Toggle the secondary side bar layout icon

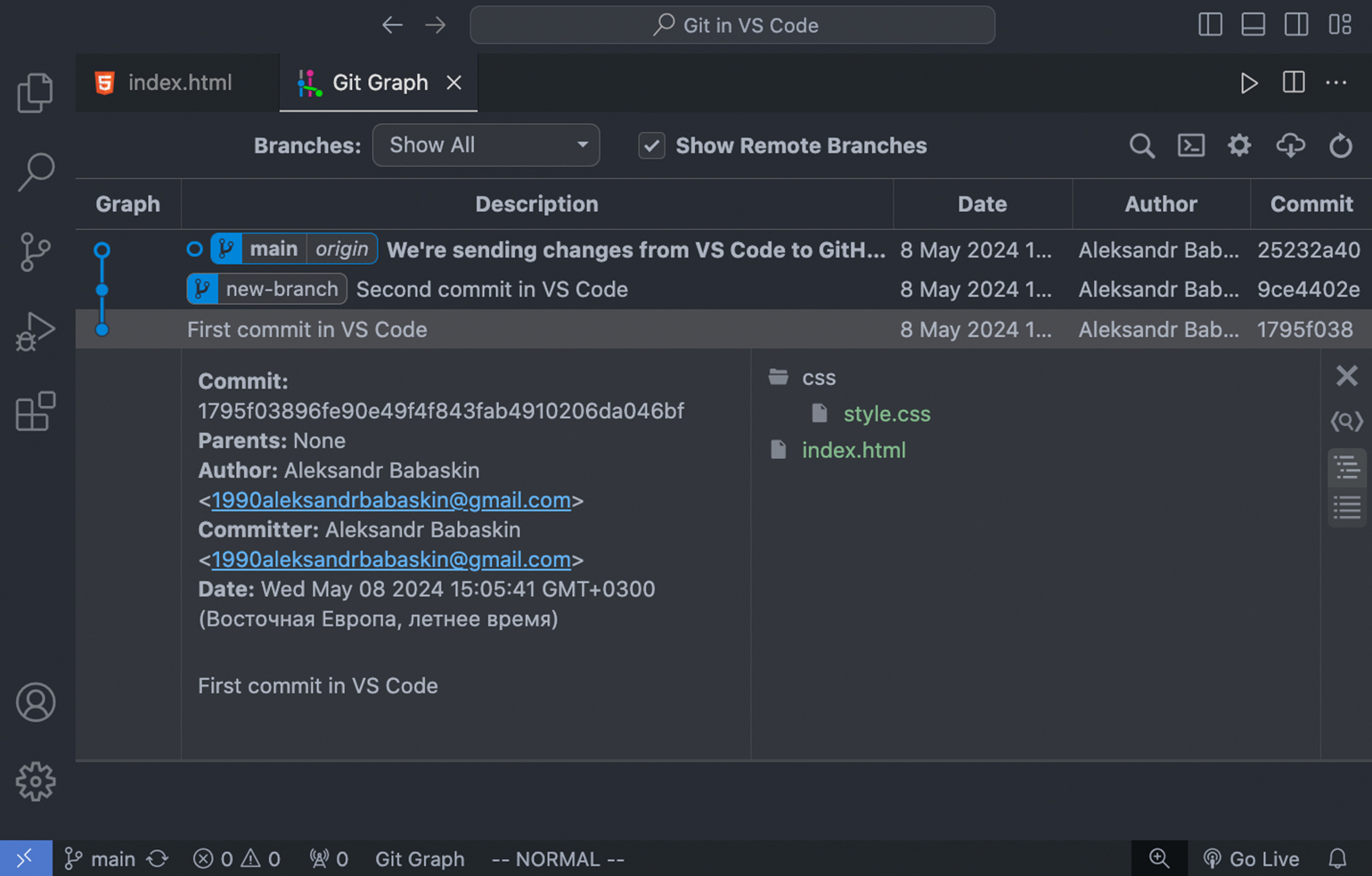1296,24
